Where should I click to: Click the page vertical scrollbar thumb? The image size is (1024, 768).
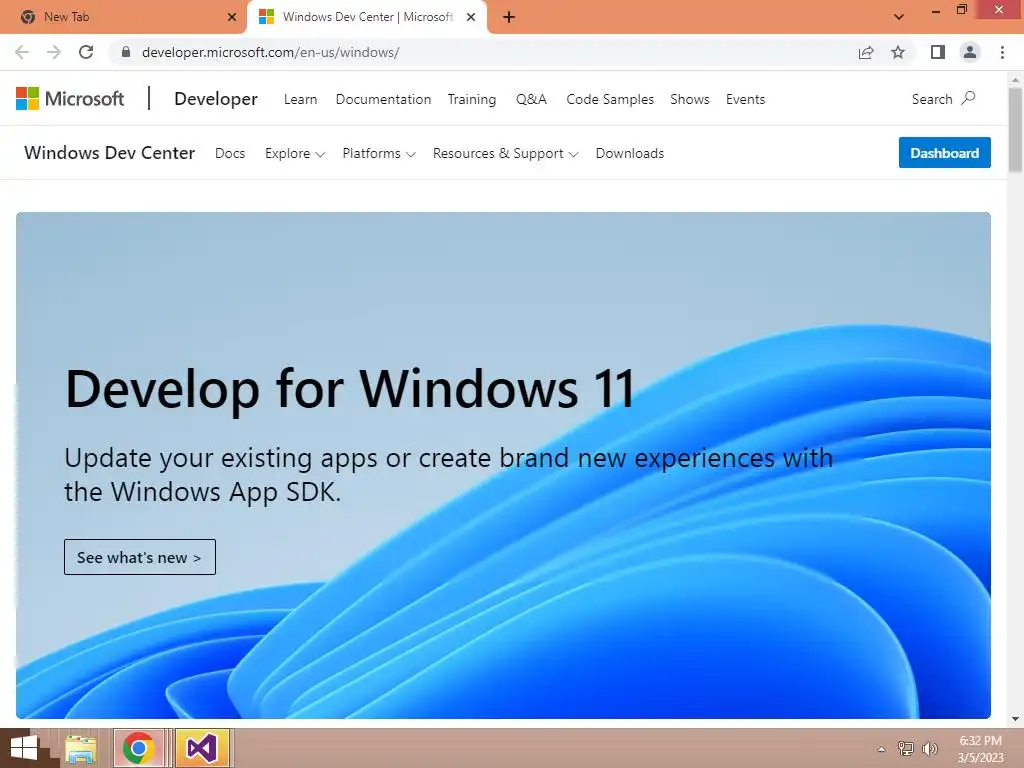(1015, 129)
